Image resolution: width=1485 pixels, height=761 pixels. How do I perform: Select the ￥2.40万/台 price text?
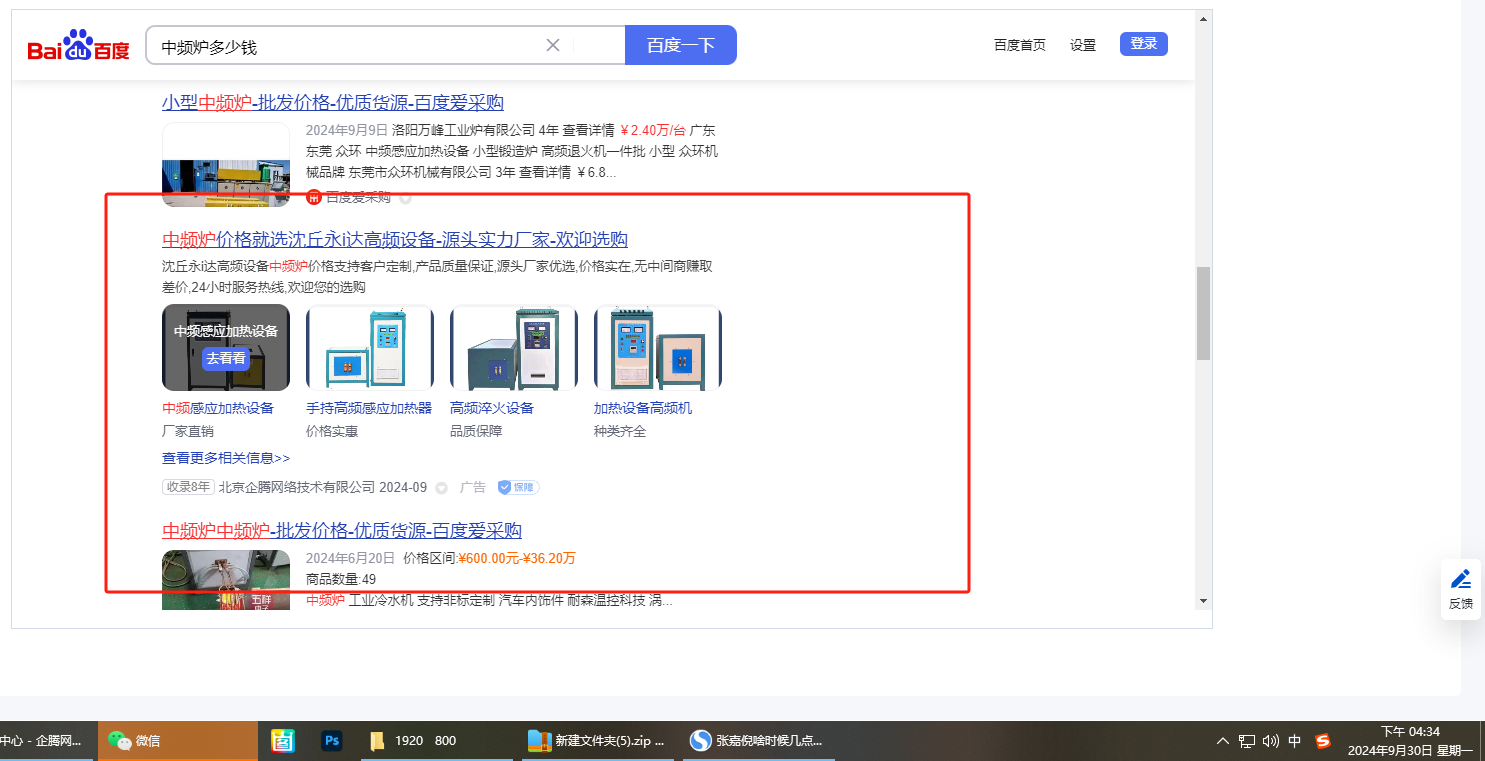click(x=653, y=130)
